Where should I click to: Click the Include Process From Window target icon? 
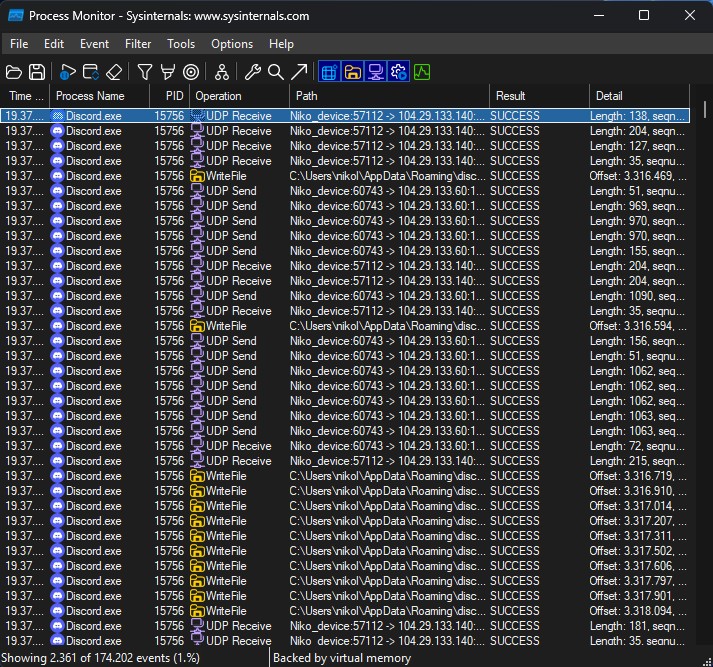point(191,72)
